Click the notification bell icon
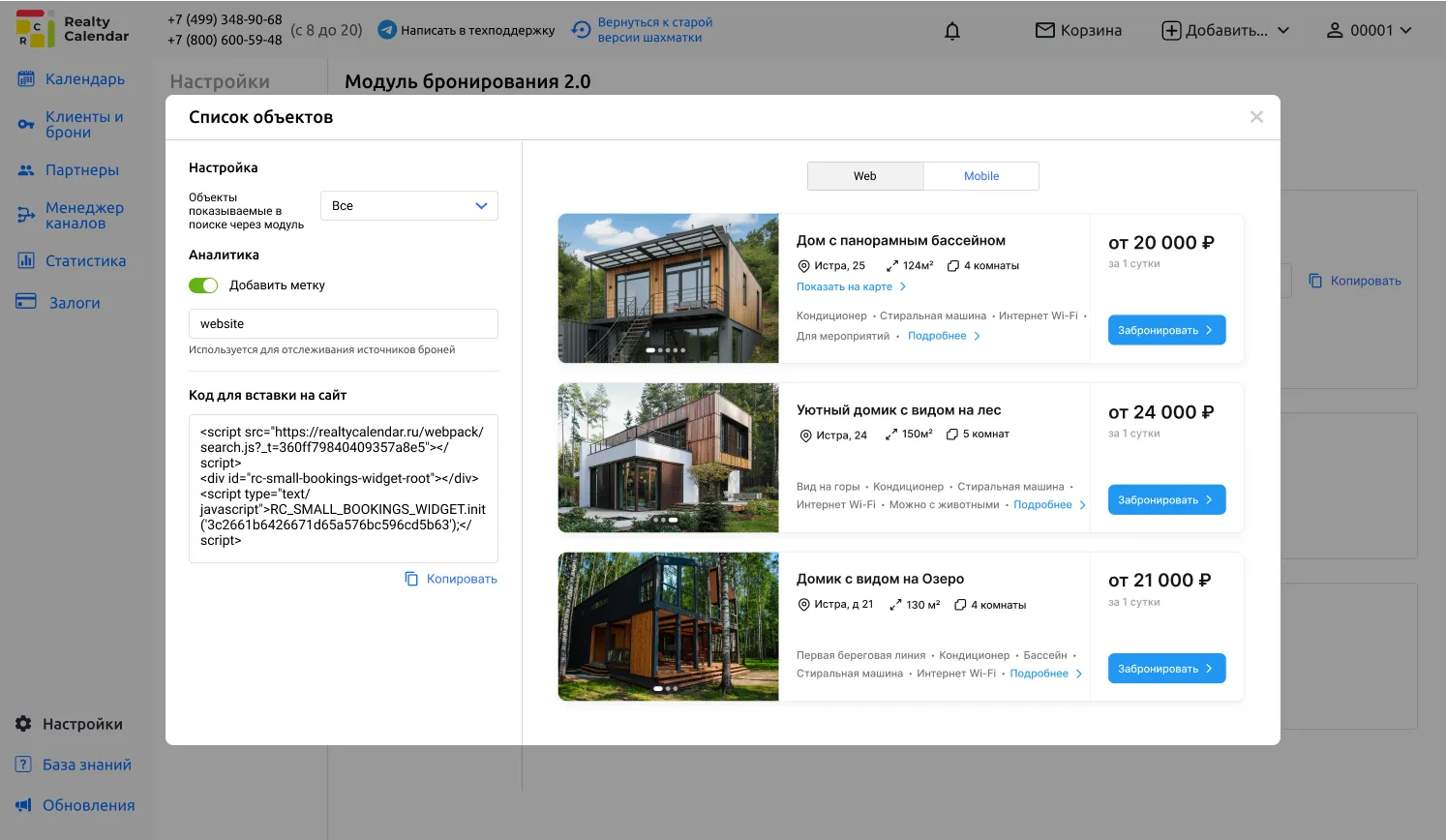1446x840 pixels. coord(952,31)
